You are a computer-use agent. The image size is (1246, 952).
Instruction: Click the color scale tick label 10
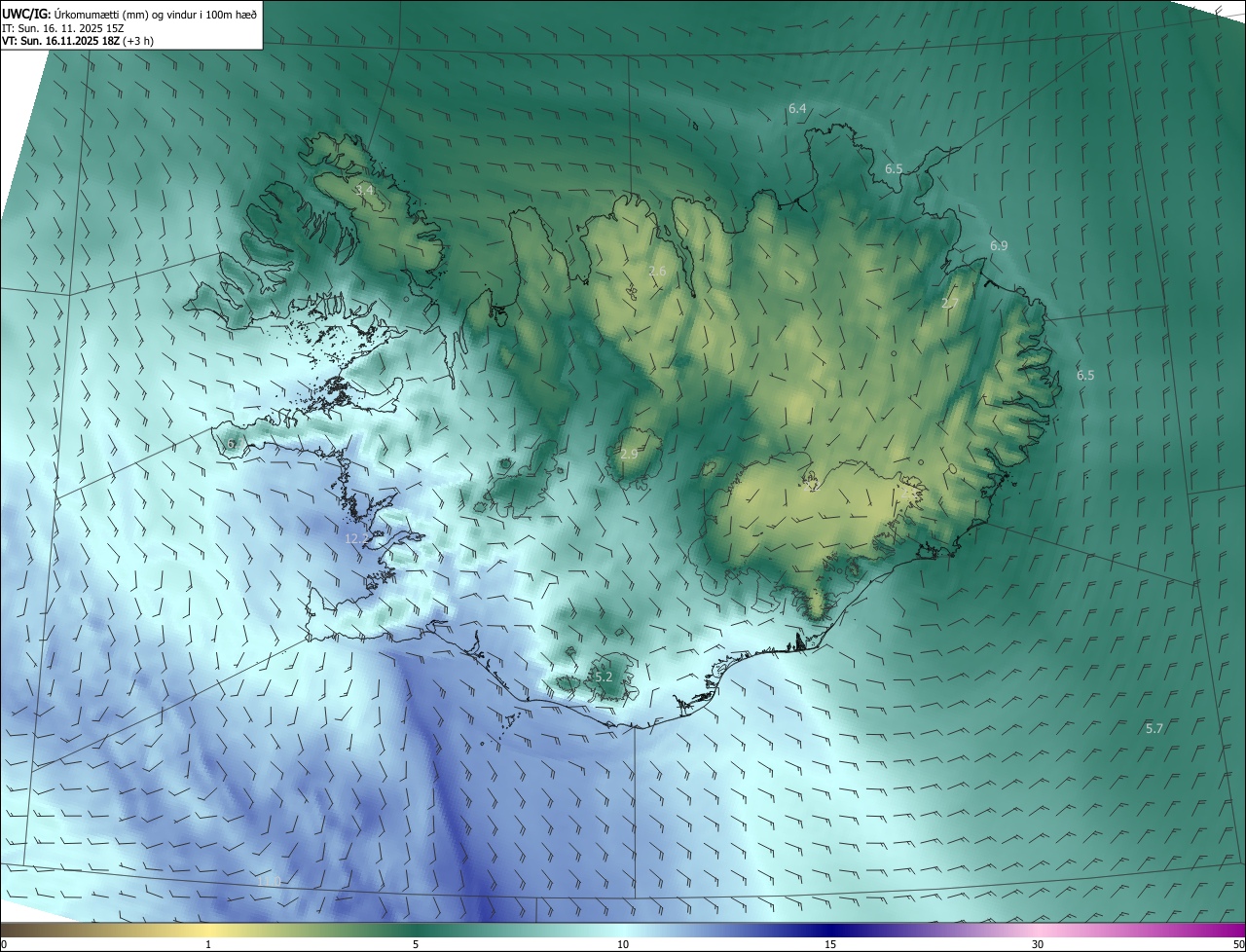click(x=623, y=944)
